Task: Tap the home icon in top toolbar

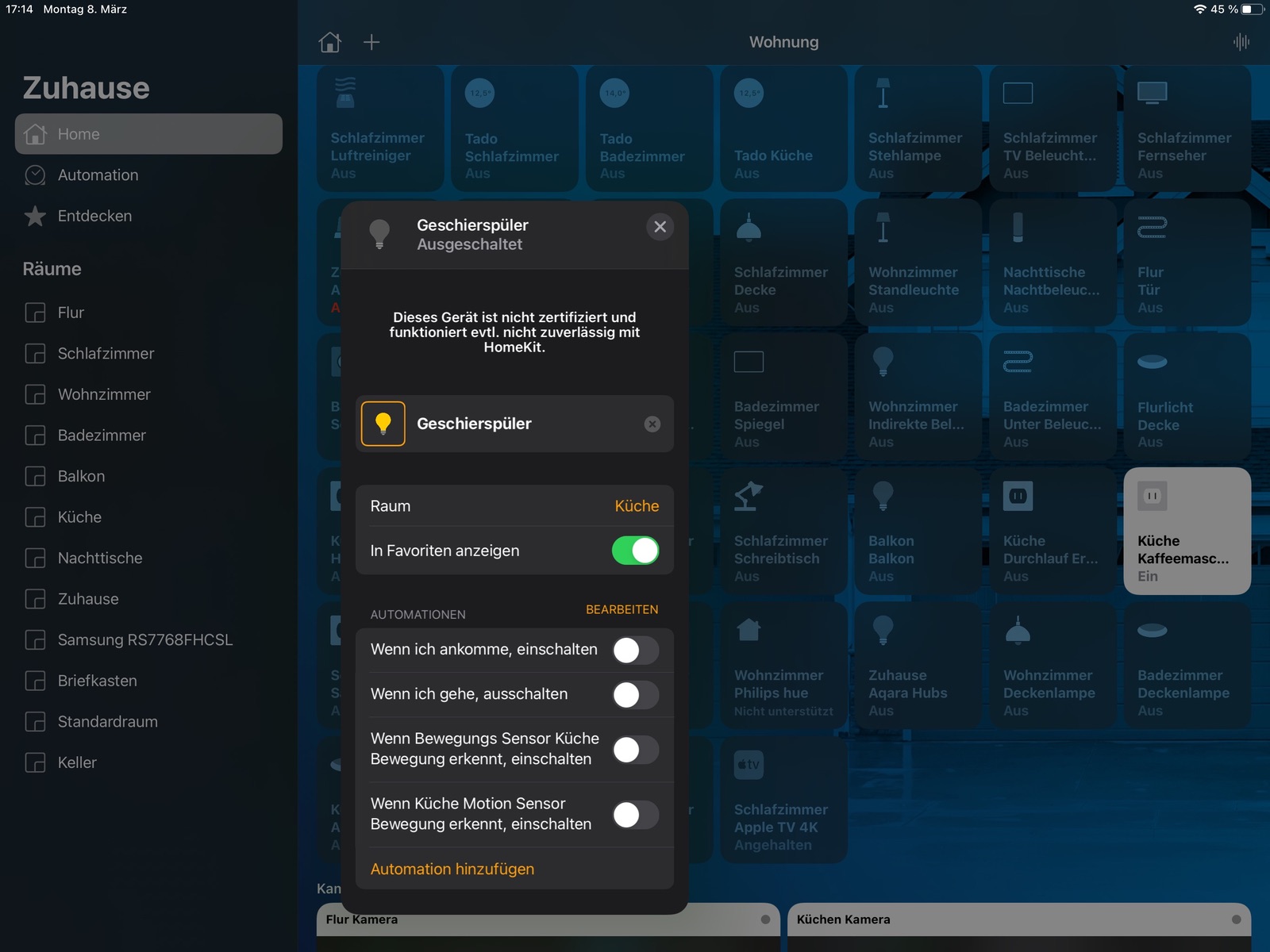Action: (330, 42)
